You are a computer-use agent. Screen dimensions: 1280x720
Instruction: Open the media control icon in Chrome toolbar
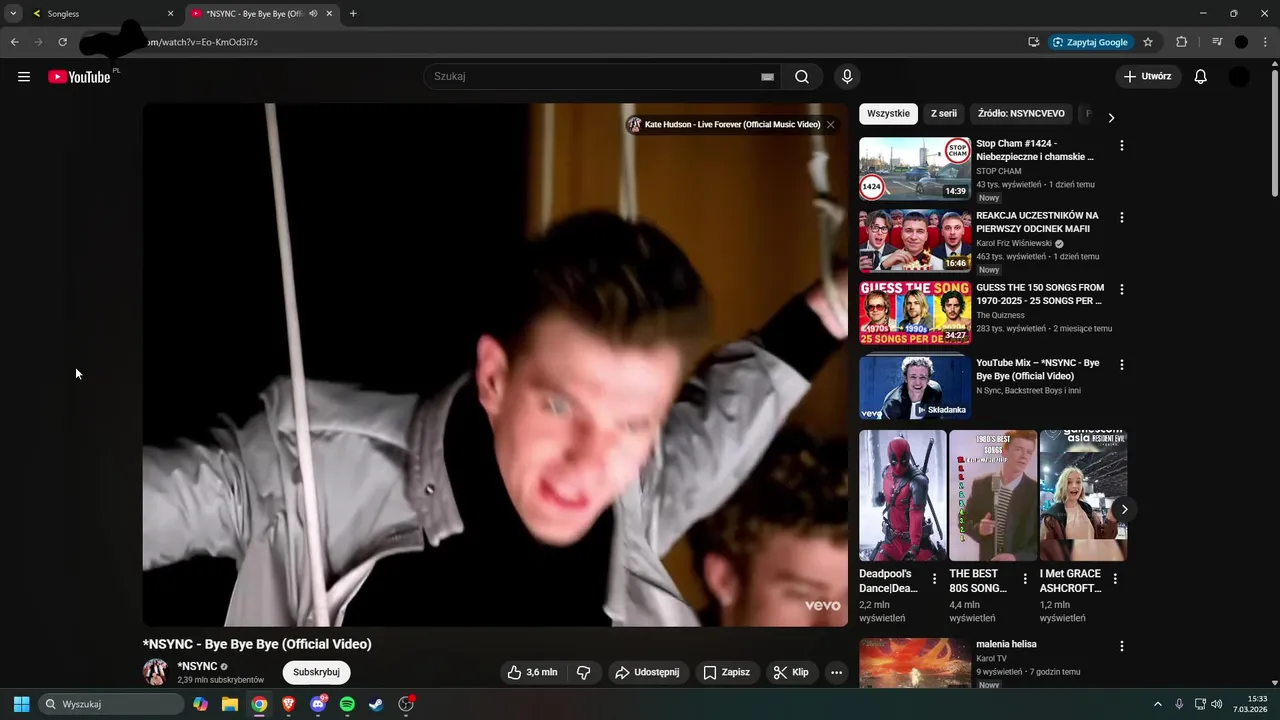1217,42
